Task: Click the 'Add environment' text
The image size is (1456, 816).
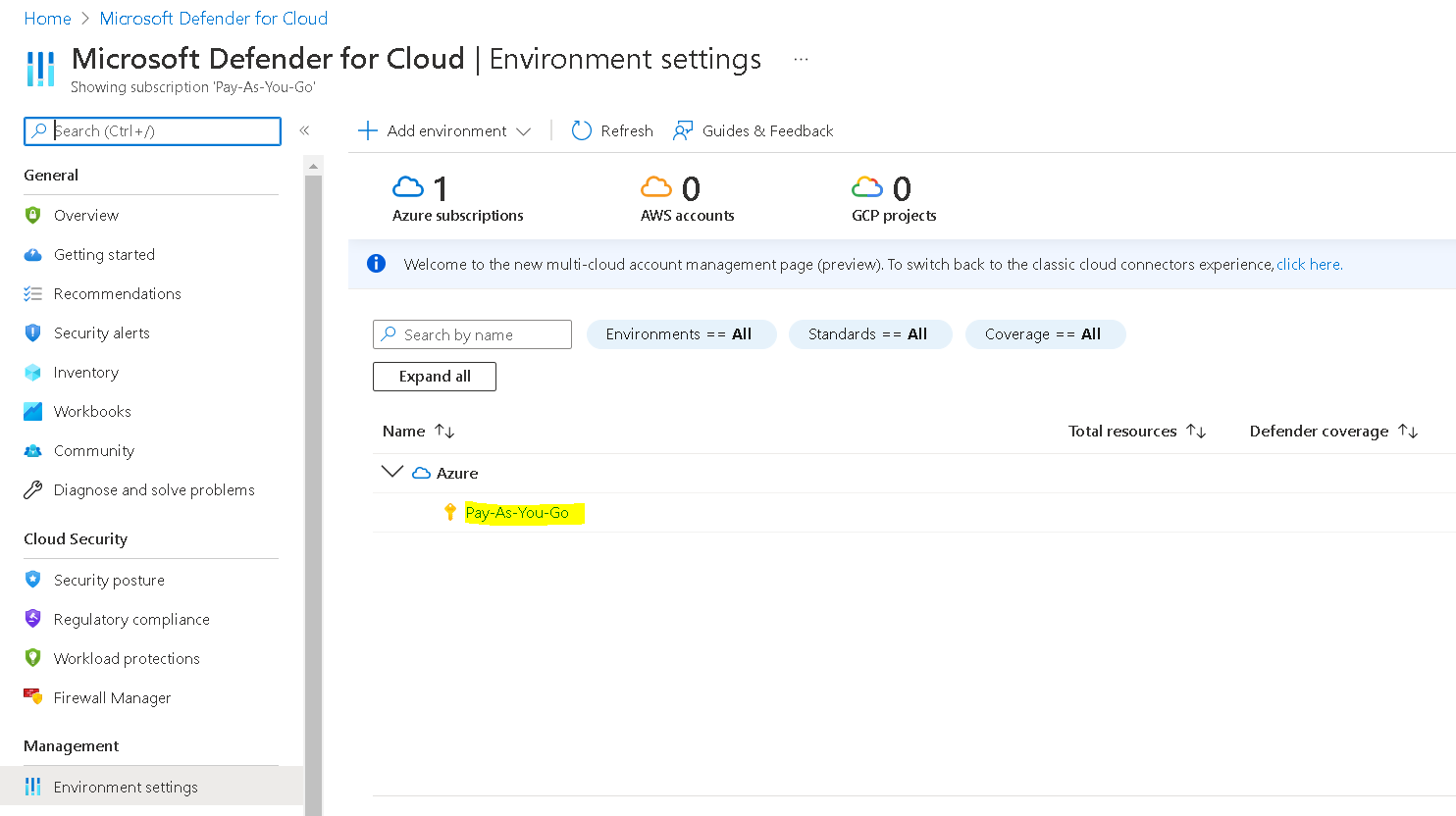Action: [x=446, y=130]
